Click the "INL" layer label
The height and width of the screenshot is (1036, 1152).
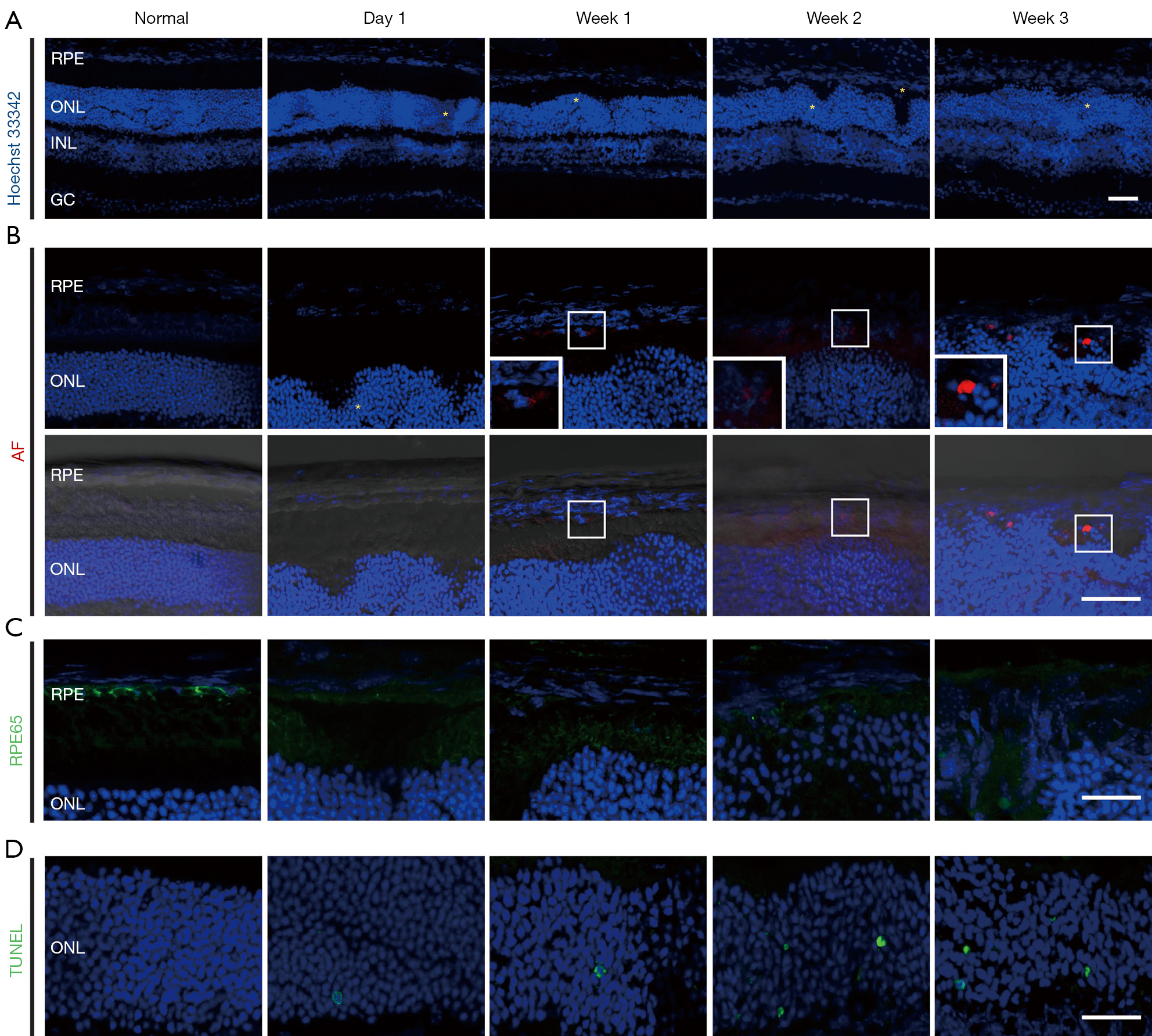(x=63, y=143)
